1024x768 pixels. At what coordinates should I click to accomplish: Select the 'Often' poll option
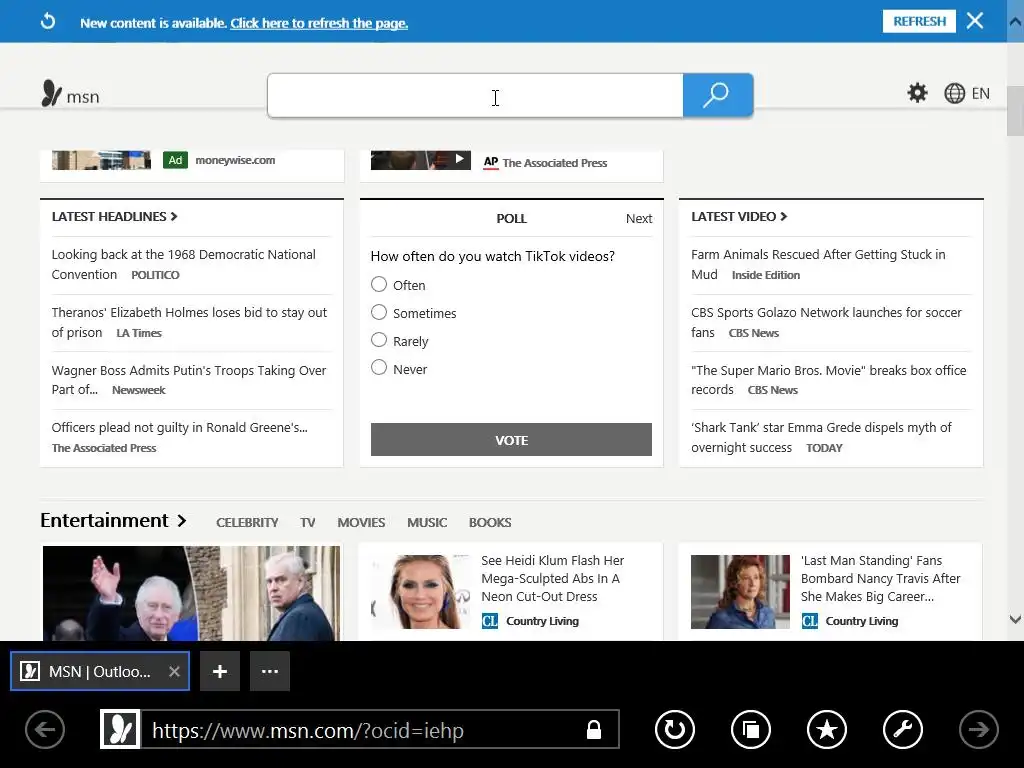pyautogui.click(x=379, y=284)
